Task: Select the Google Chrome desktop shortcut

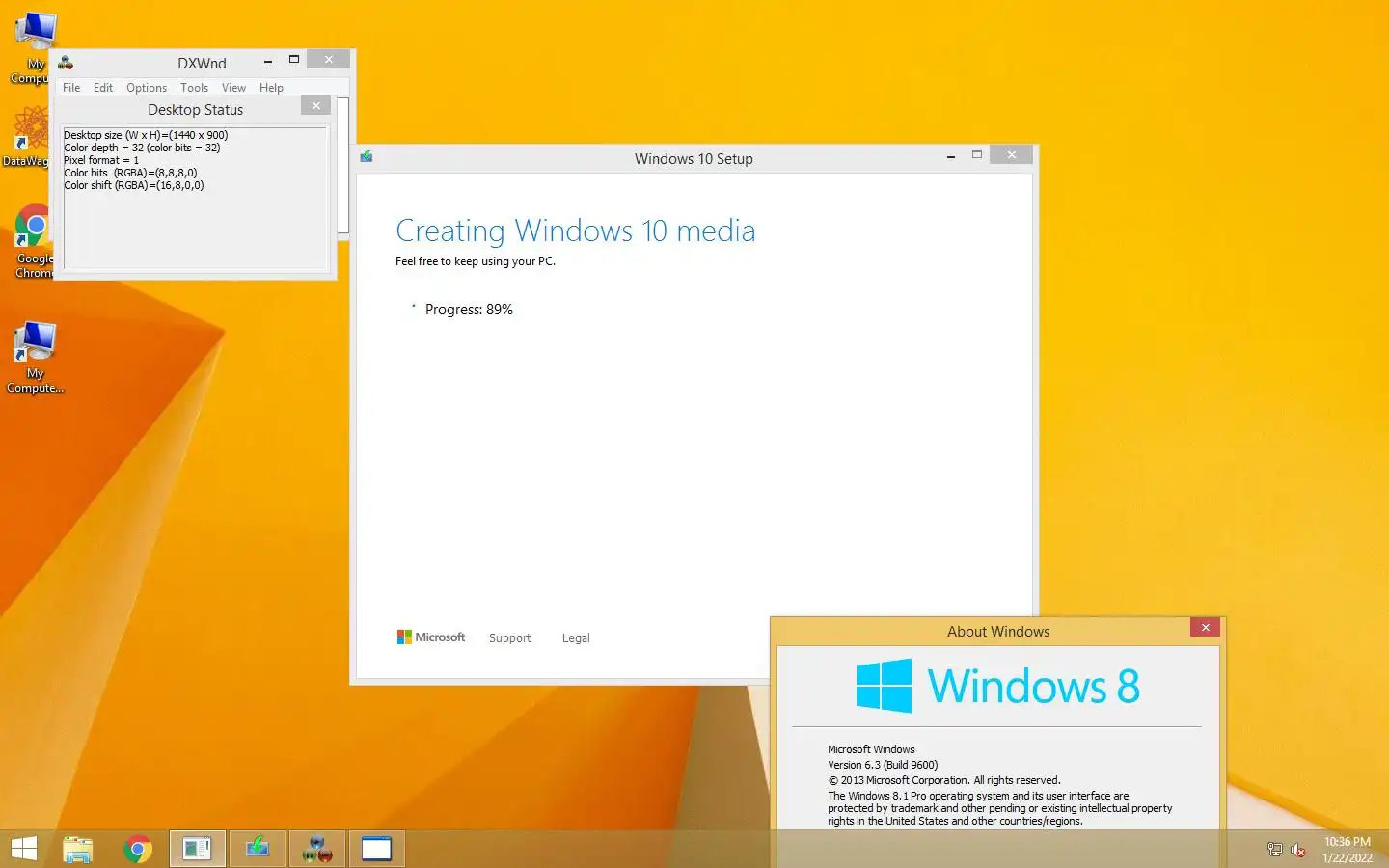Action: click(x=33, y=241)
